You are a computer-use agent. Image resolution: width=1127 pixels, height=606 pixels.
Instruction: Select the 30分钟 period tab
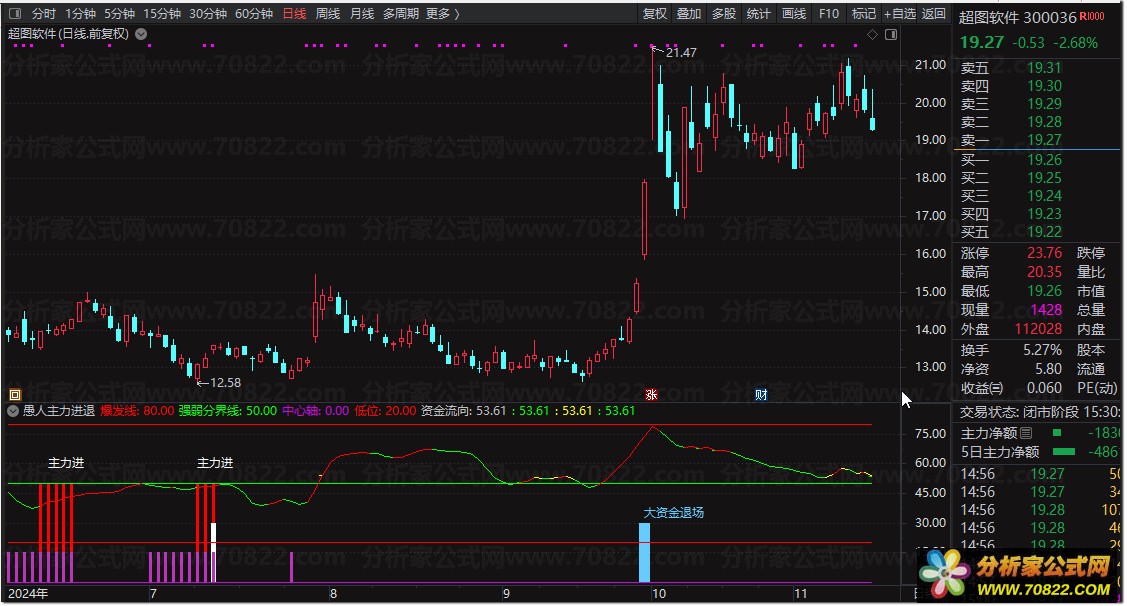[x=208, y=14]
